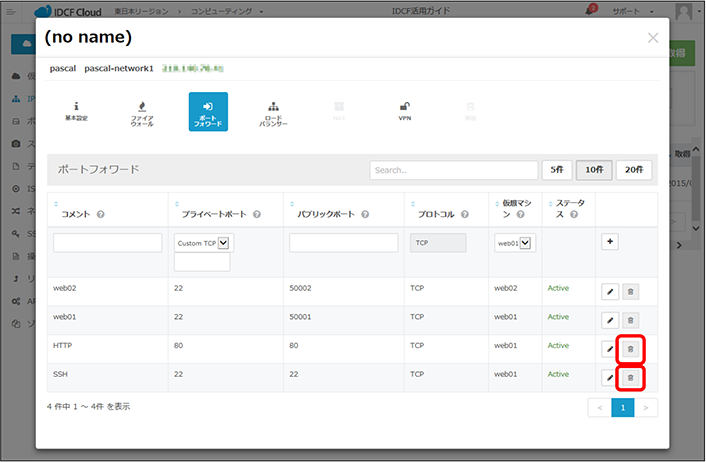This screenshot has width=706, height=462.
Task: Open the VPN tab
Action: [x=405, y=111]
